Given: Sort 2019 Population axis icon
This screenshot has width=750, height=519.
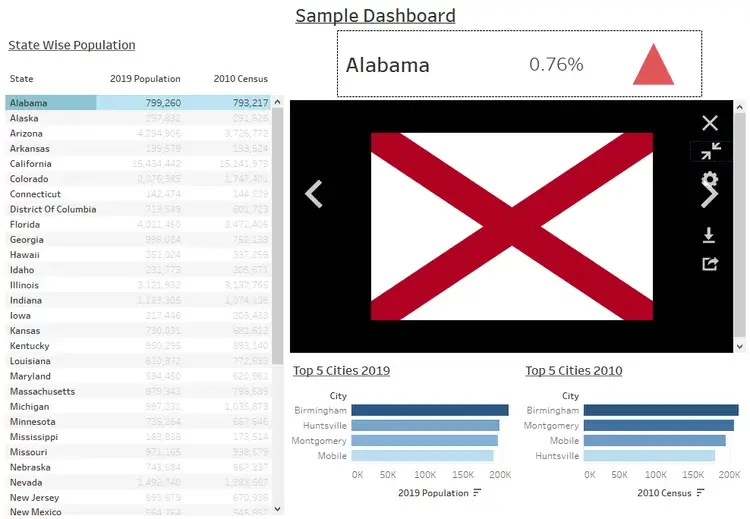Looking at the screenshot, I should (x=477, y=493).
